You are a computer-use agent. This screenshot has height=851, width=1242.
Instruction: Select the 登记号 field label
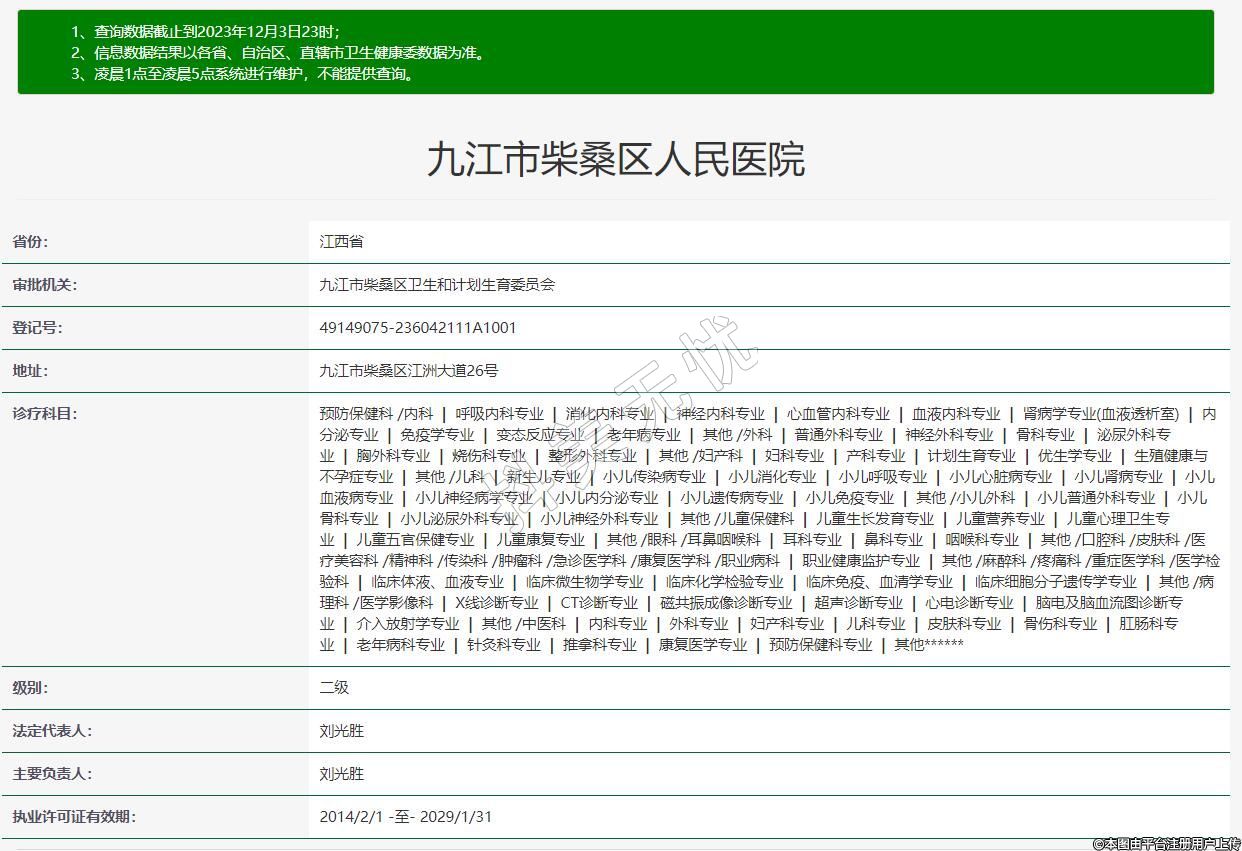[x=37, y=328]
